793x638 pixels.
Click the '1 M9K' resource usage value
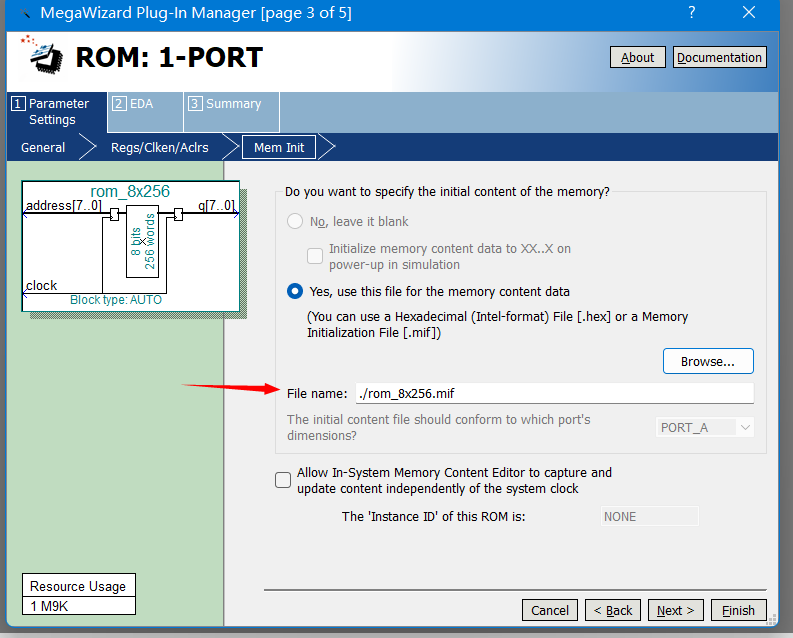coord(49,606)
